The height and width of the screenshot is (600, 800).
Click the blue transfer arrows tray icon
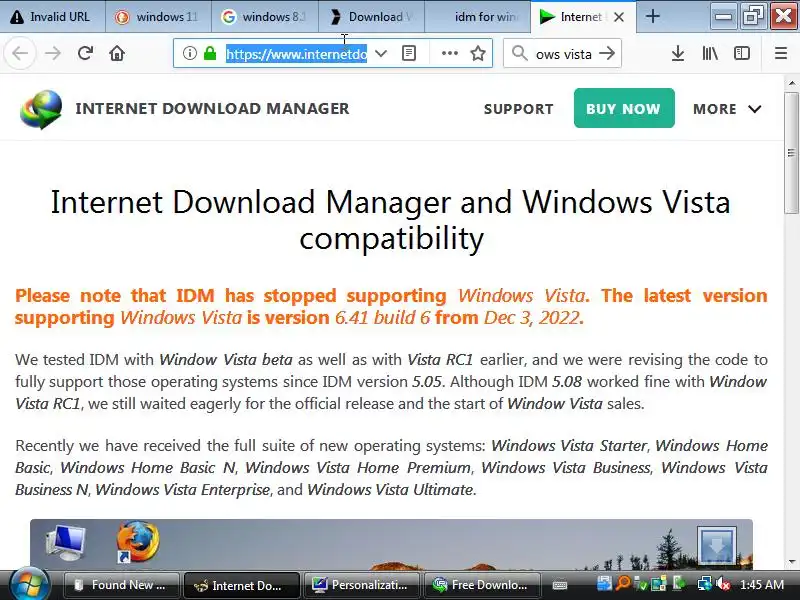click(x=604, y=584)
